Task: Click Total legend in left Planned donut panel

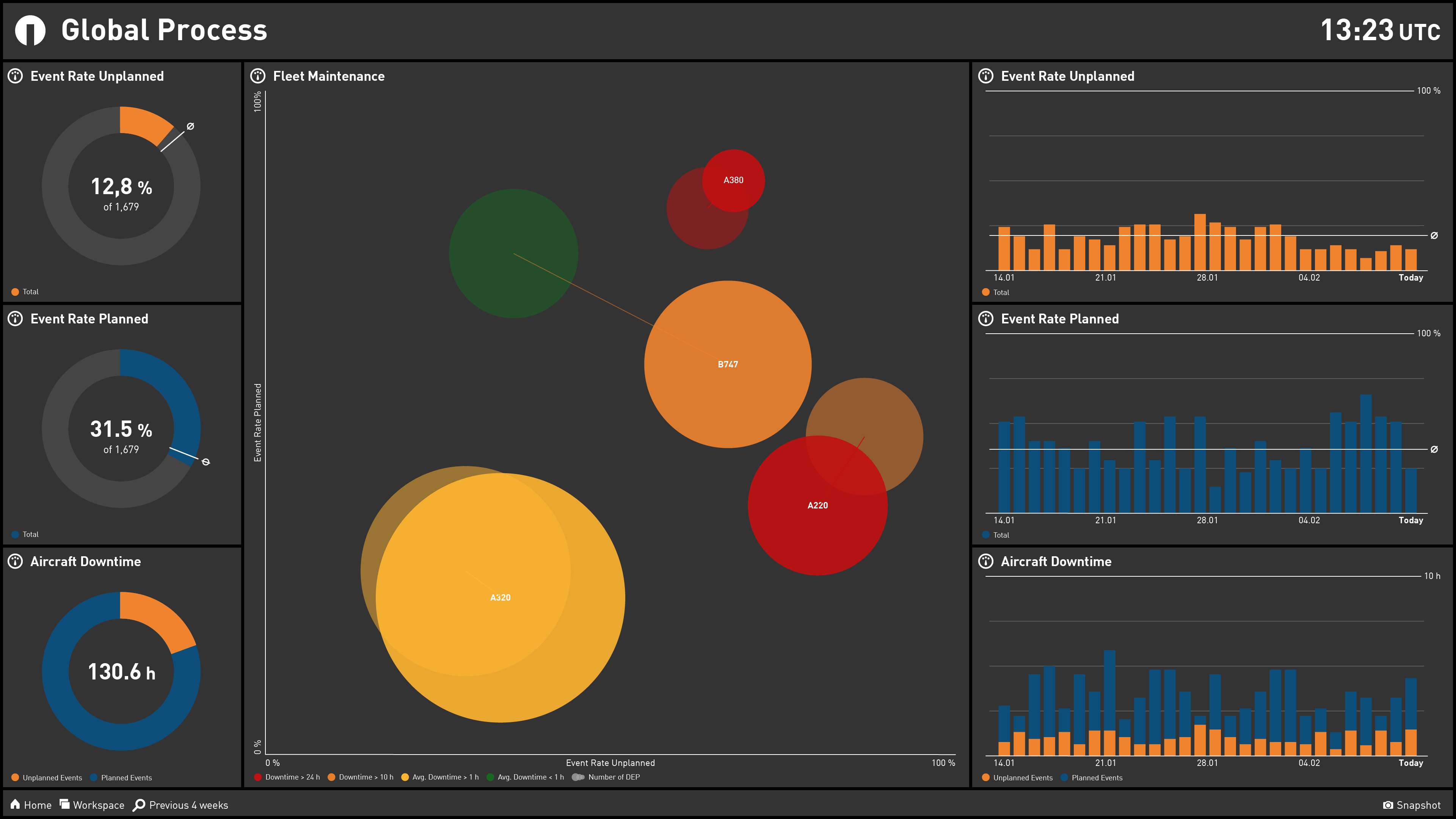Action: point(25,534)
